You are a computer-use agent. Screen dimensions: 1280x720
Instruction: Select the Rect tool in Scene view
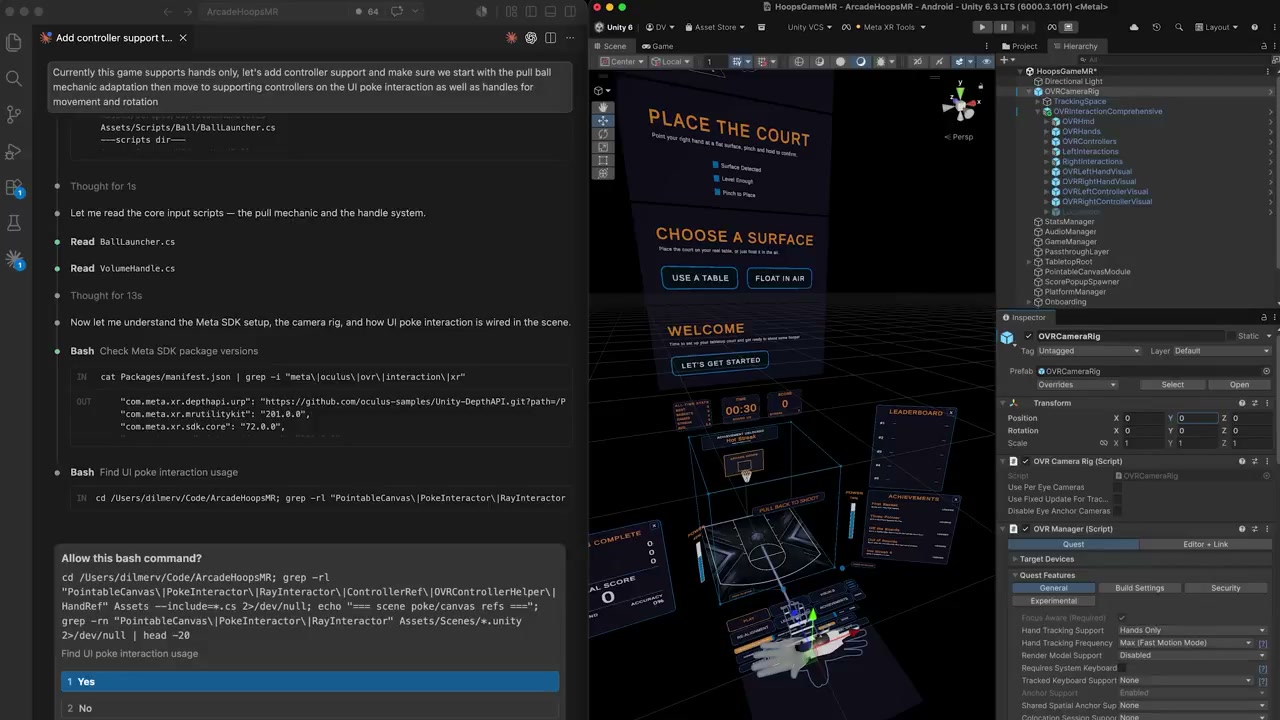point(602,160)
